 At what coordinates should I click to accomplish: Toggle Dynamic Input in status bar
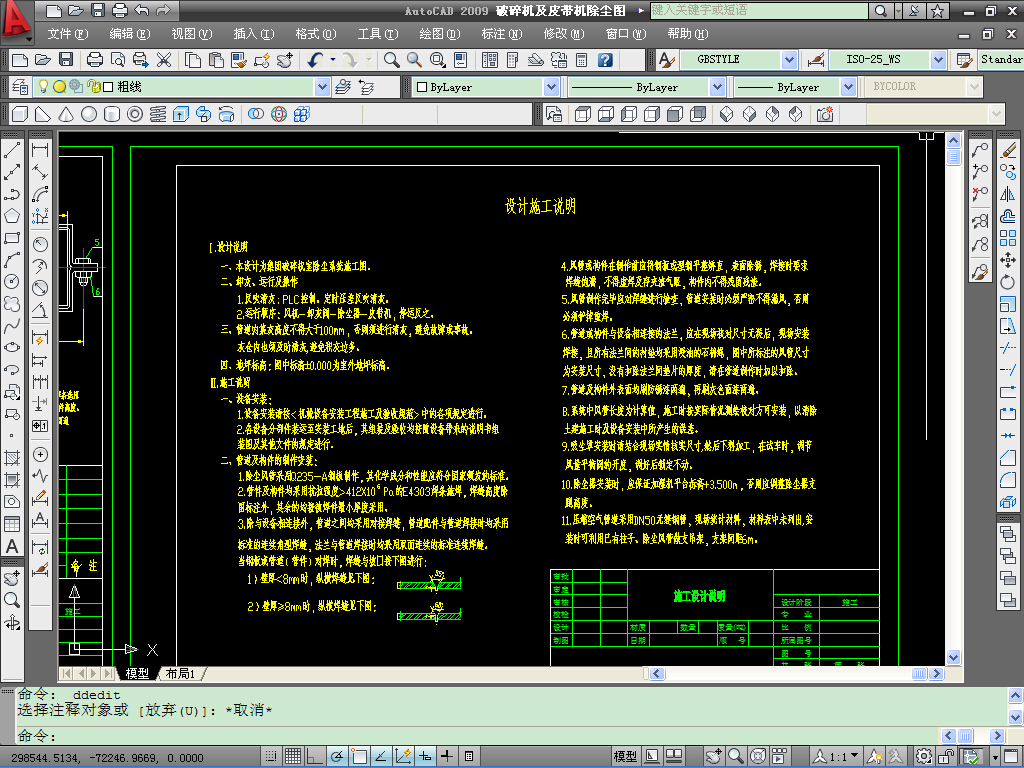(425, 756)
